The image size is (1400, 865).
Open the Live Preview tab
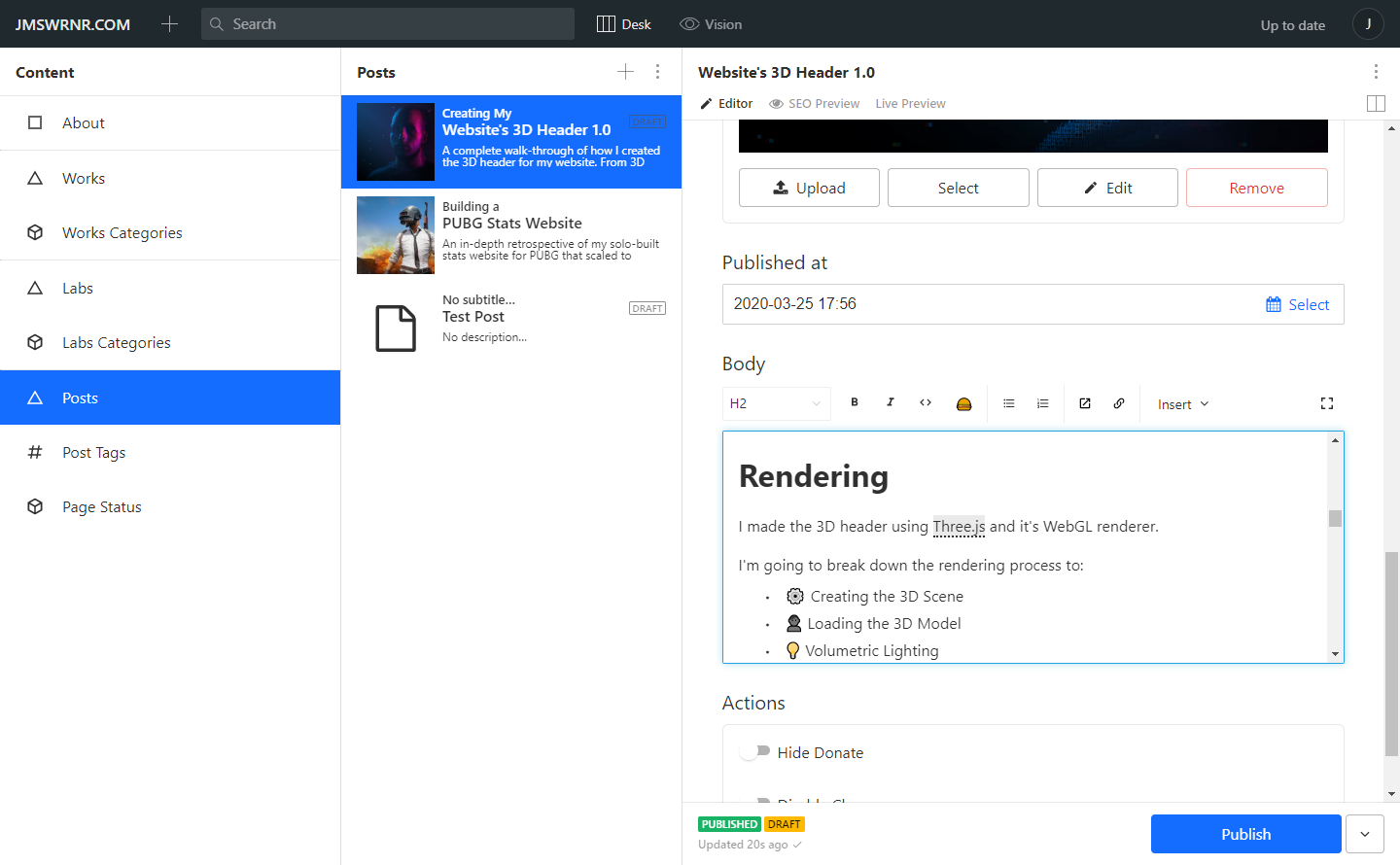pos(910,104)
